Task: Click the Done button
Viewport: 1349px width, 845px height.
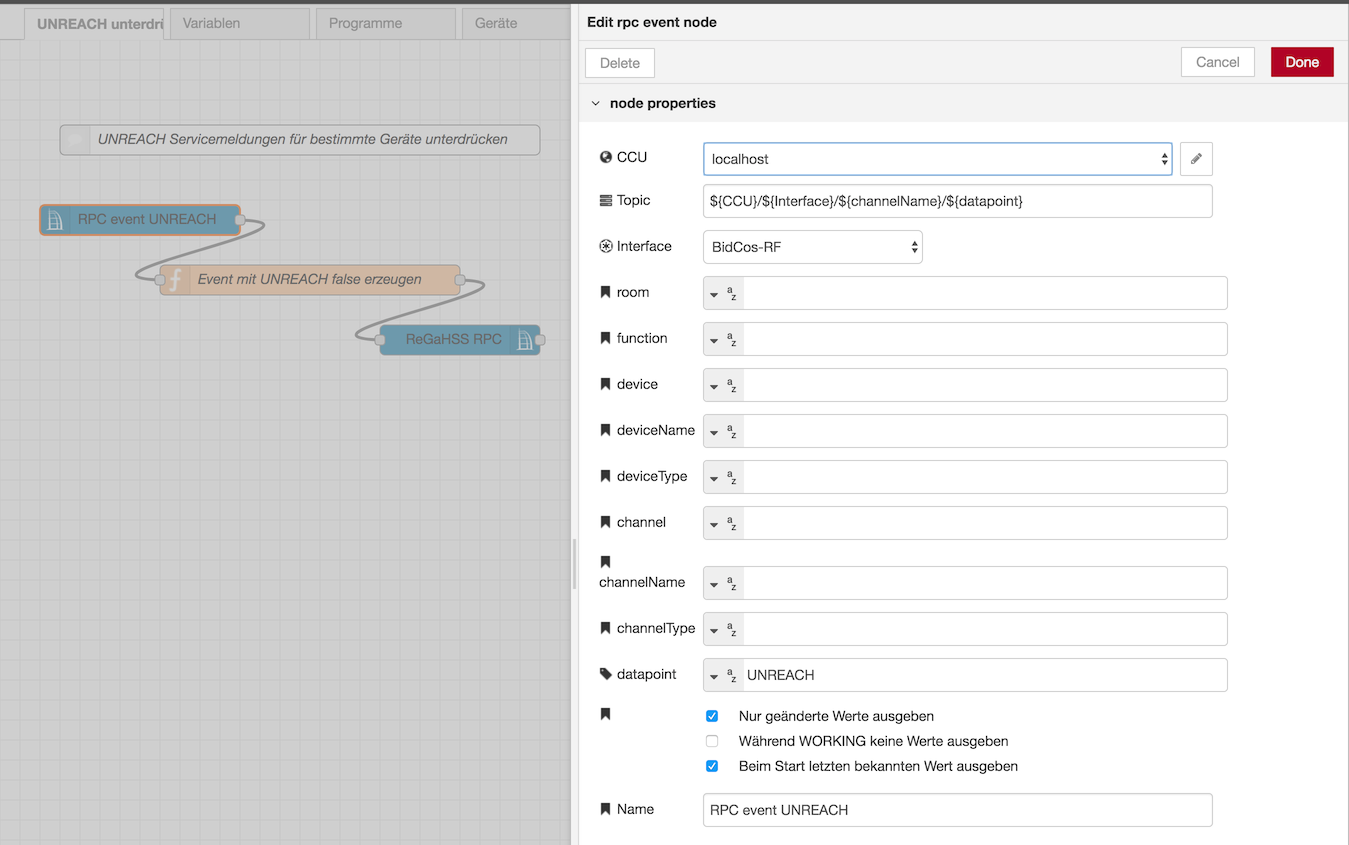Action: tap(1302, 62)
